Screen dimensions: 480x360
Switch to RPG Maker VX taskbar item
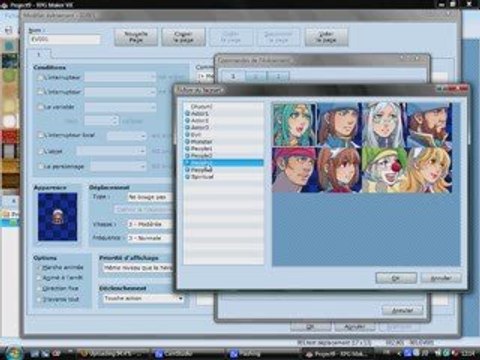pyautogui.click(x=338, y=353)
